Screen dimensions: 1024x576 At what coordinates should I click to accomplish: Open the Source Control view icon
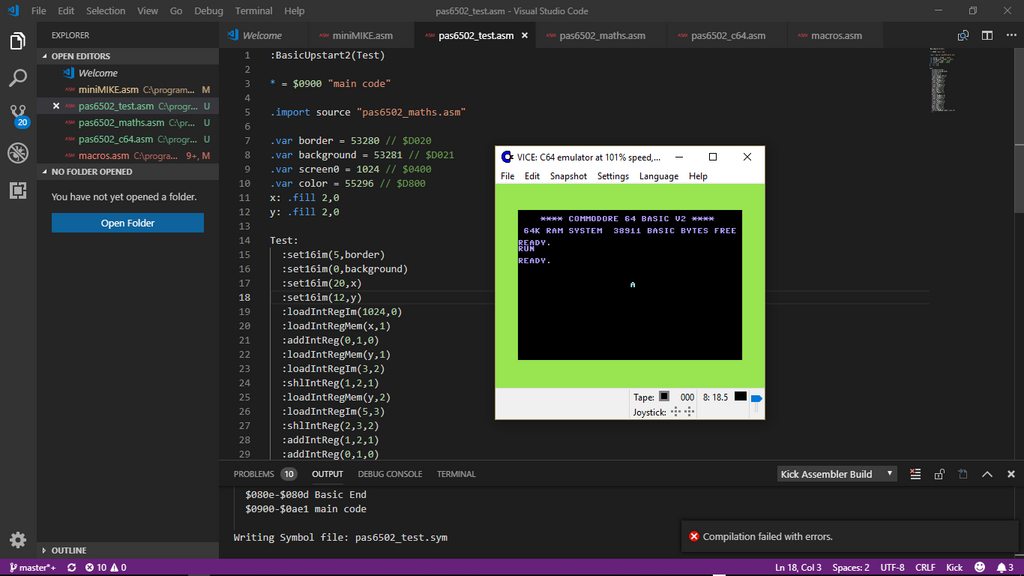pos(18,112)
